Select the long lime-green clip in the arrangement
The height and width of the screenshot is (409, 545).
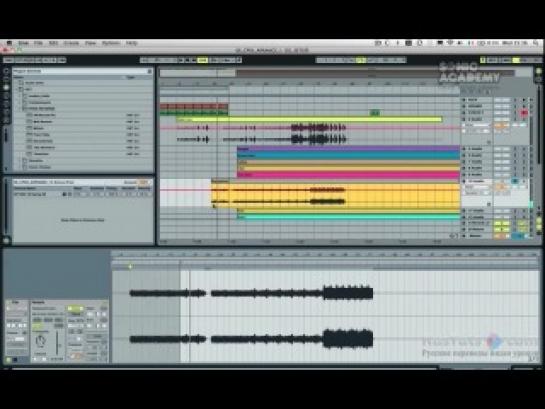[x=309, y=120]
